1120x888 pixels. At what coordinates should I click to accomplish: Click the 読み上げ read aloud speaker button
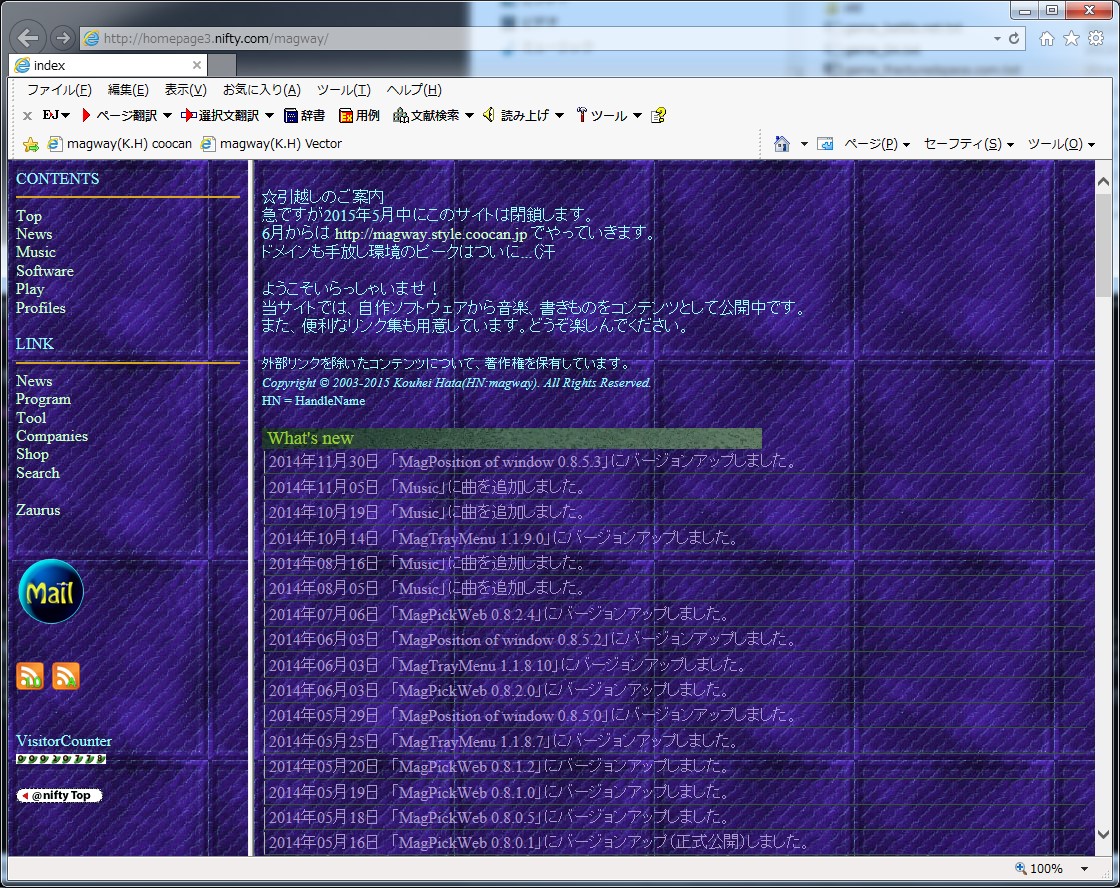coord(516,115)
